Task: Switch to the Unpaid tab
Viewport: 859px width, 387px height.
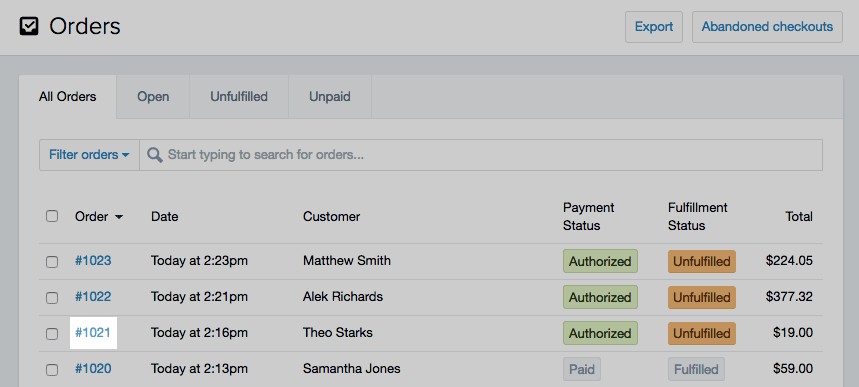Action: point(330,96)
